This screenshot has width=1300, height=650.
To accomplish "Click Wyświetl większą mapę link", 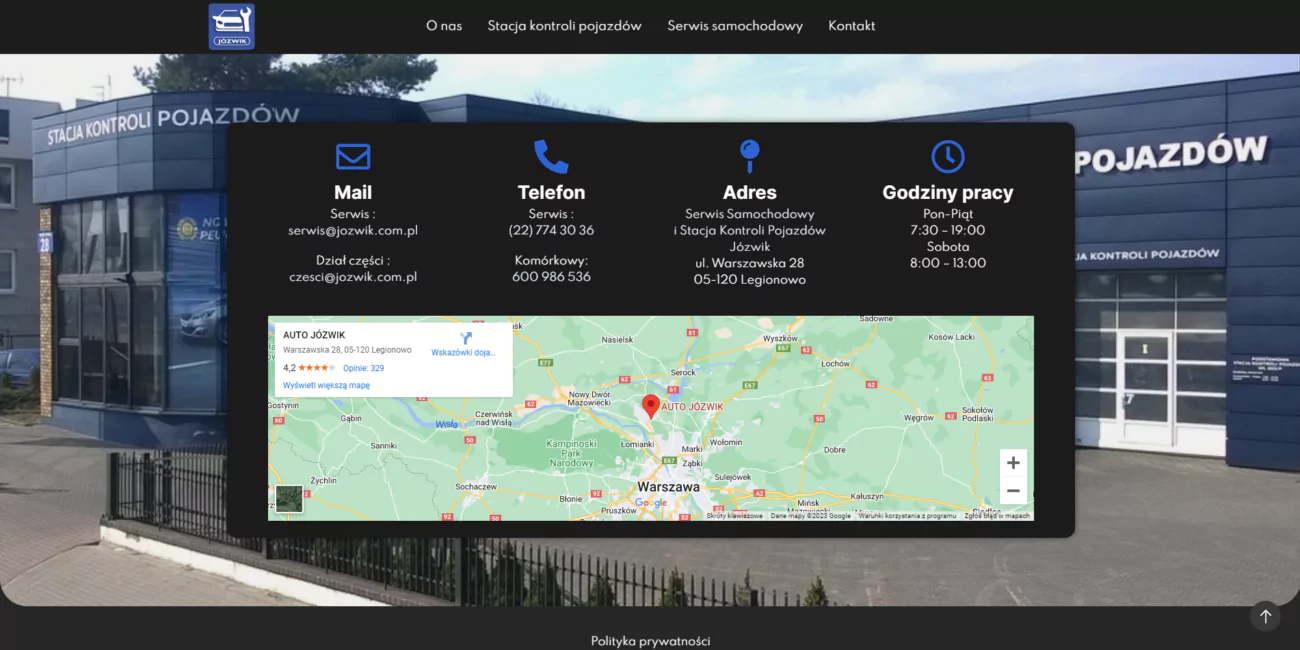I will 326,385.
